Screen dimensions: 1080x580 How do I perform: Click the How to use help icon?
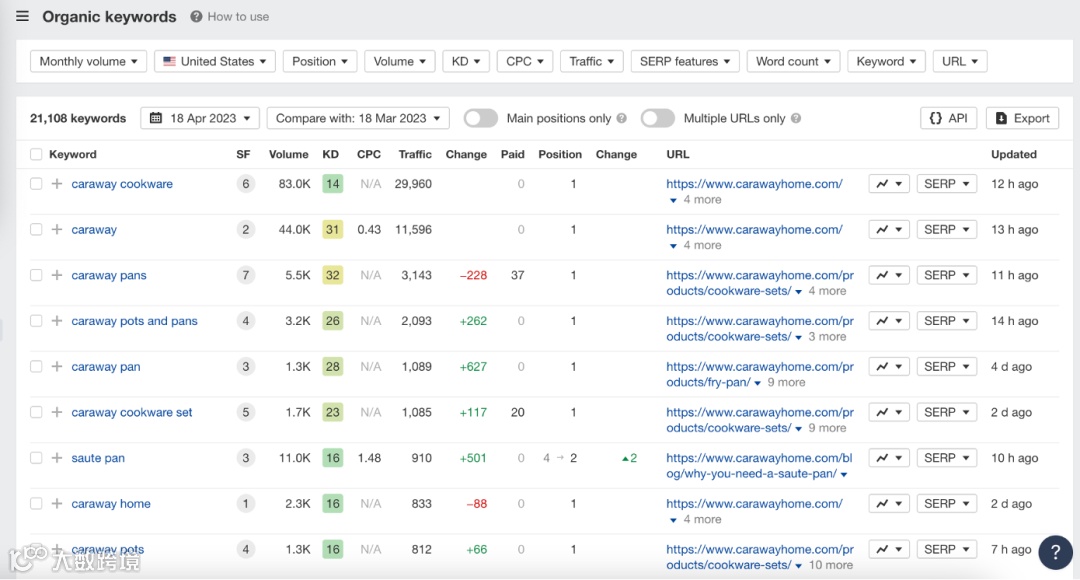click(x=196, y=17)
